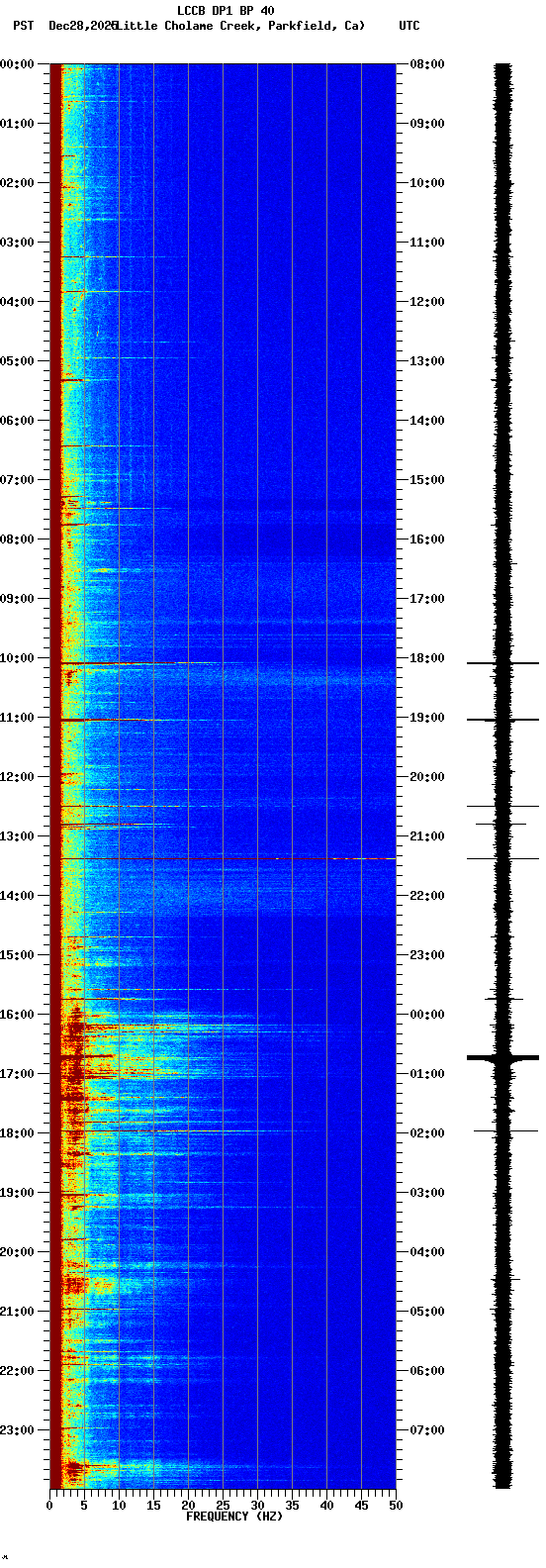Image resolution: width=546 pixels, height=1568 pixels.
Task: Click the 15 Hz frequency tick label
Action: 153,1506
